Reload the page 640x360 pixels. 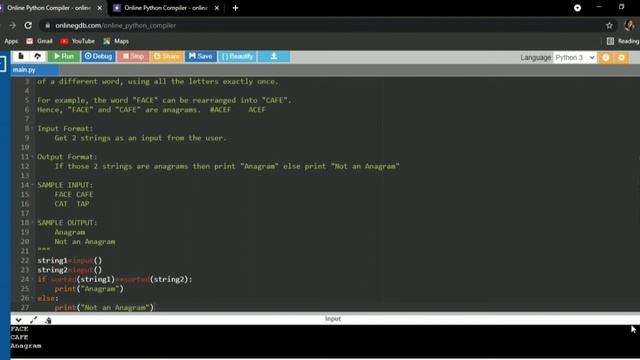point(28,25)
